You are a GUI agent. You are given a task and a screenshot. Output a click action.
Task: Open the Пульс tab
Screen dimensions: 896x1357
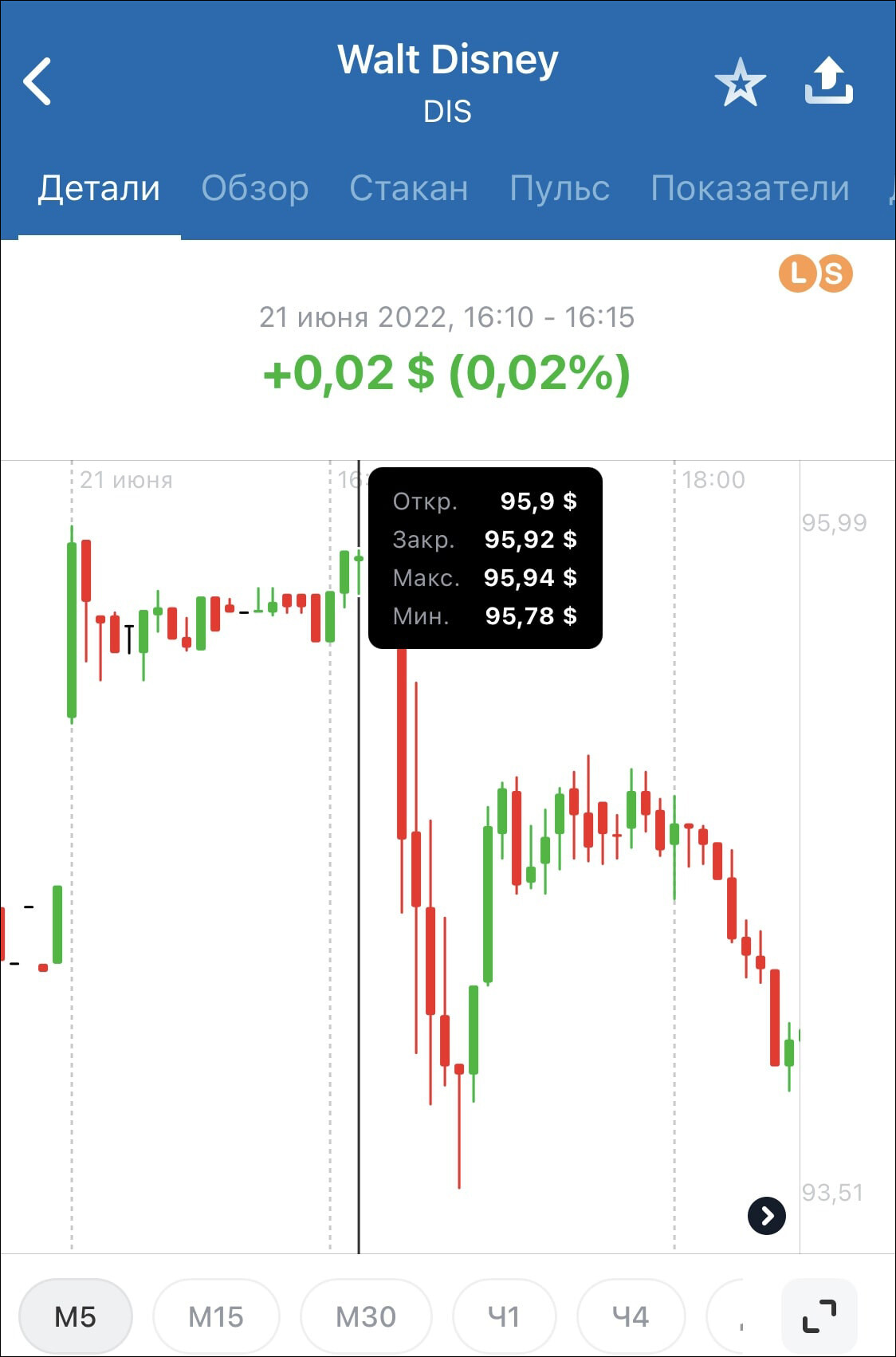[560, 188]
